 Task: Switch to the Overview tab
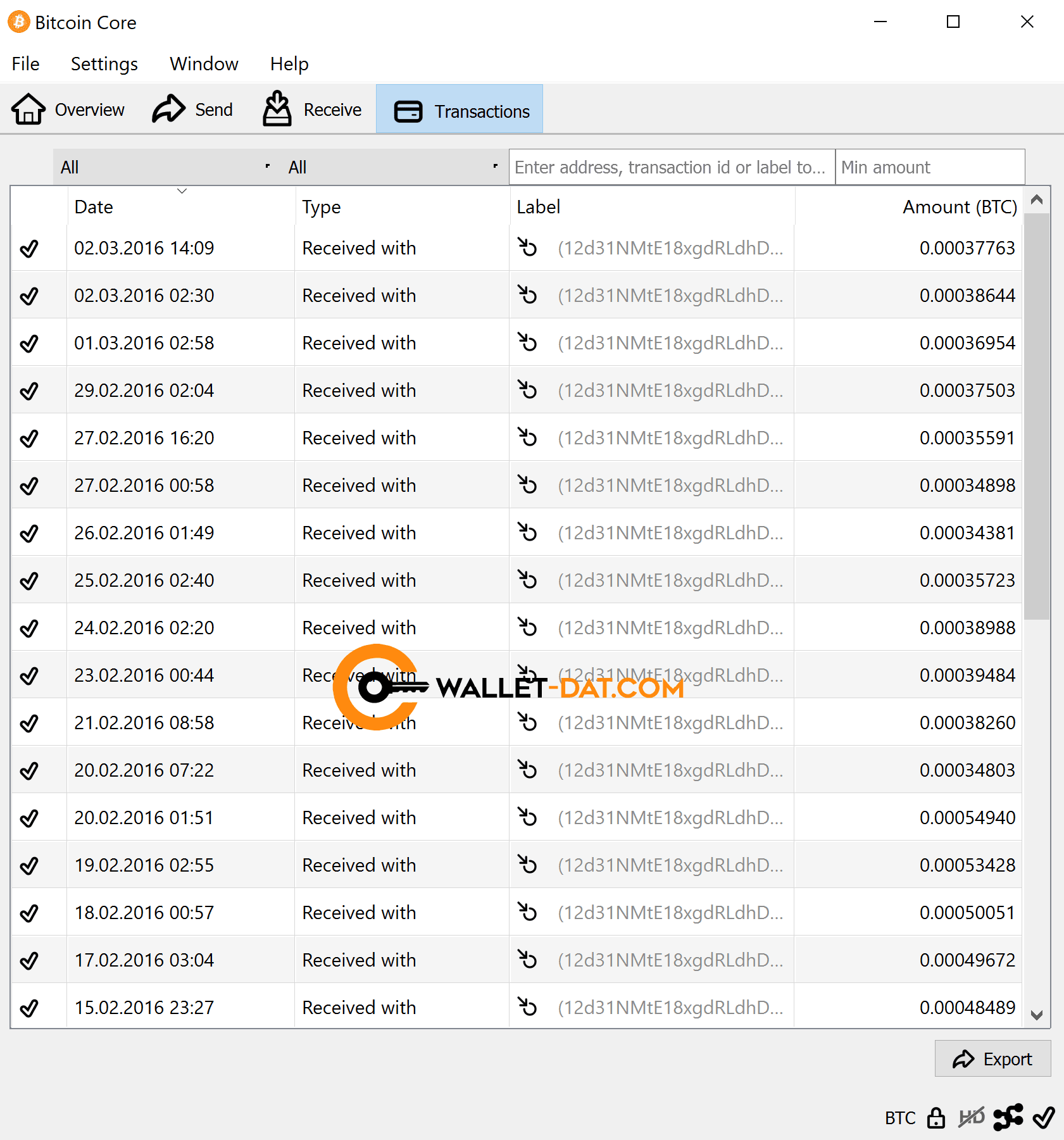[x=68, y=110]
